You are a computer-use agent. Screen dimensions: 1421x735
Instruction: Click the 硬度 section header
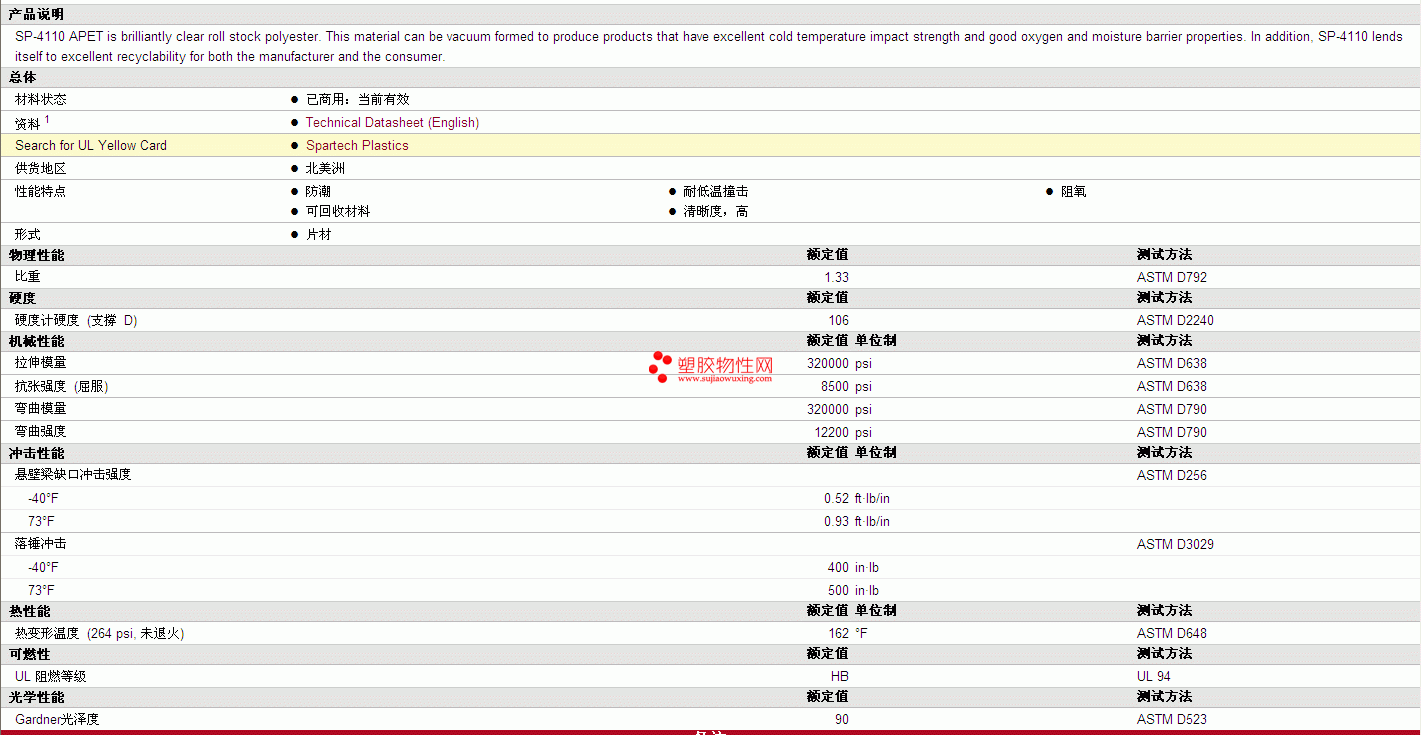pyautogui.click(x=22, y=298)
